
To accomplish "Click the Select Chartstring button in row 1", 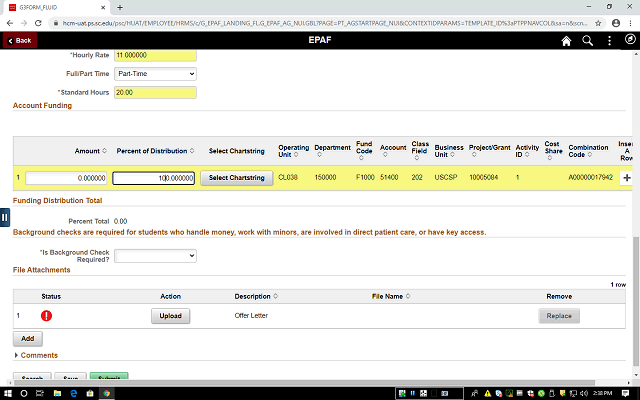I will click(236, 178).
